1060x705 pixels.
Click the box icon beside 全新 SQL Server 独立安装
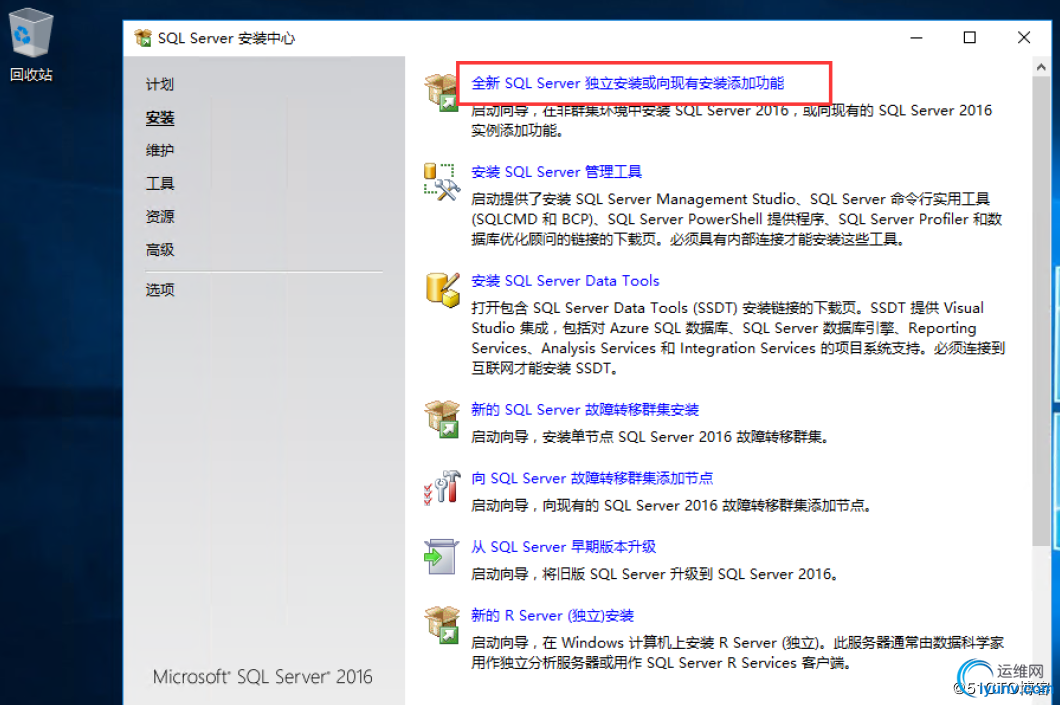click(x=441, y=92)
